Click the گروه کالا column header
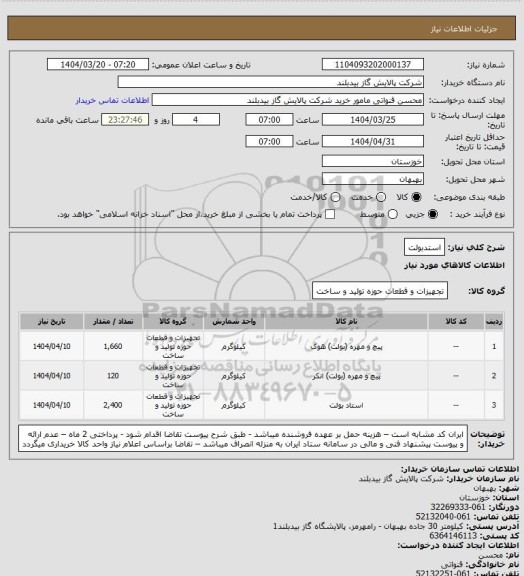 click(173, 321)
